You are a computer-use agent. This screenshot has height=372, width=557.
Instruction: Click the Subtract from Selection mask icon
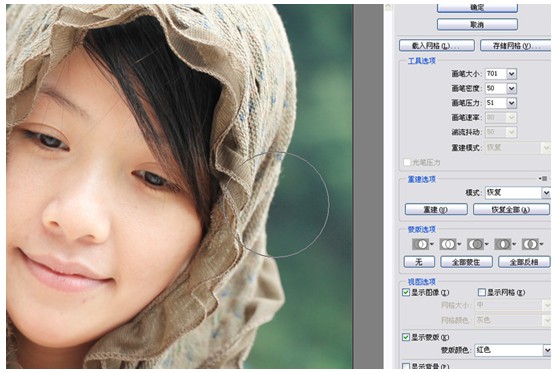pos(477,244)
